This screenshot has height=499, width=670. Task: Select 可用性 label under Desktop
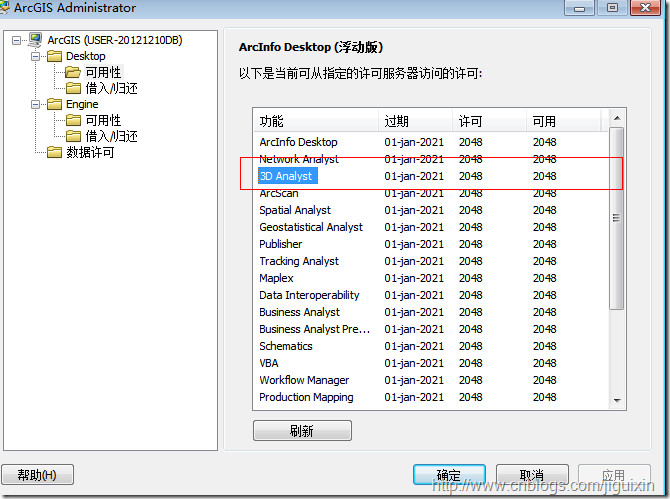click(x=103, y=72)
